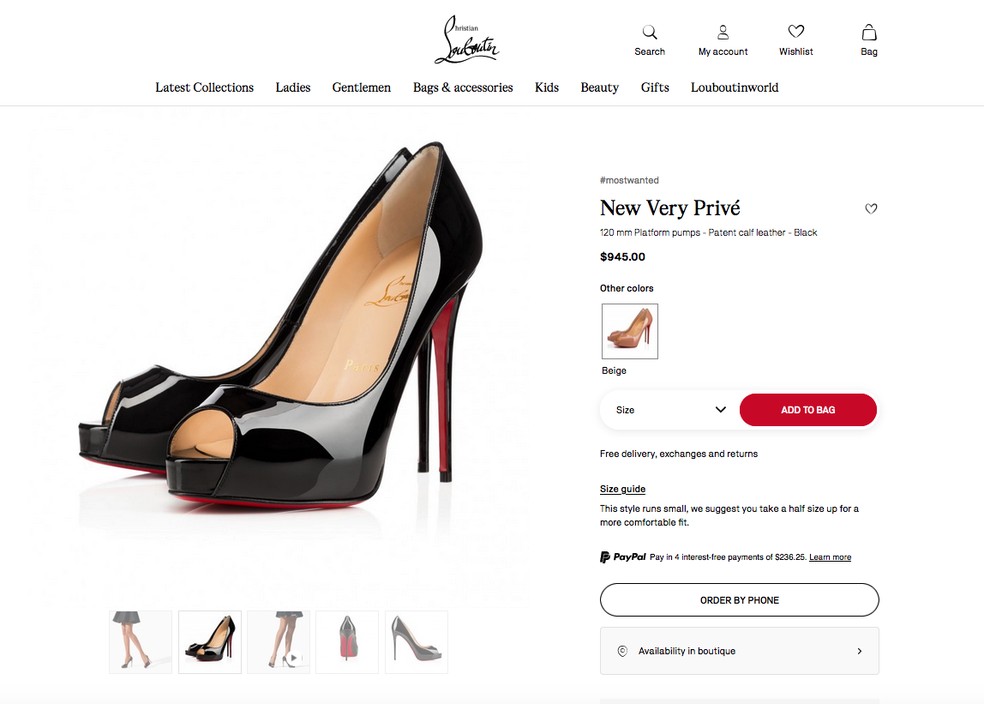Viewport: 984px width, 704px height.
Task: Add New Very Privé to wishlist heart
Action: click(x=871, y=208)
